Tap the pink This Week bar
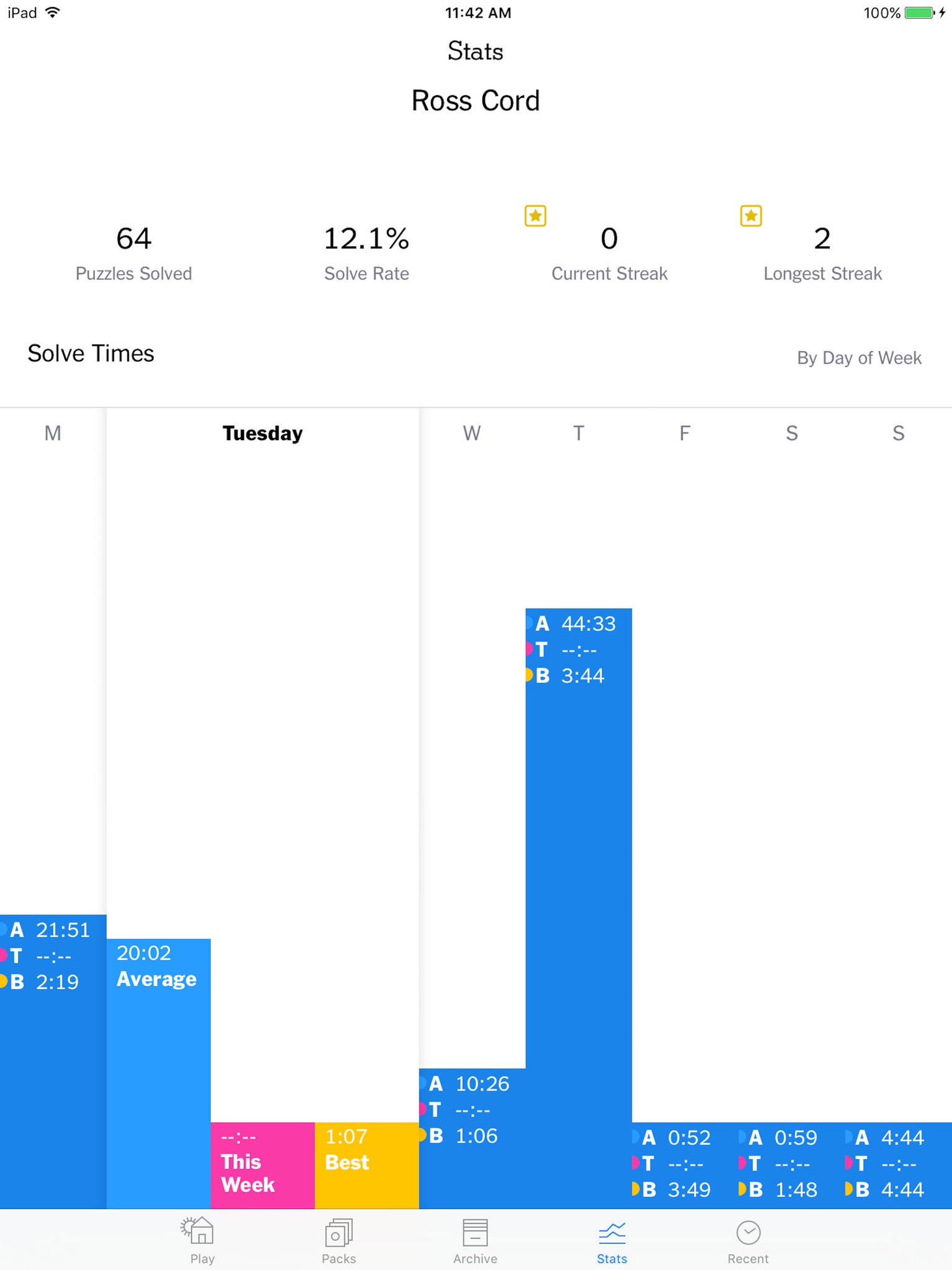Viewport: 952px width, 1270px height. pyautogui.click(x=263, y=1165)
